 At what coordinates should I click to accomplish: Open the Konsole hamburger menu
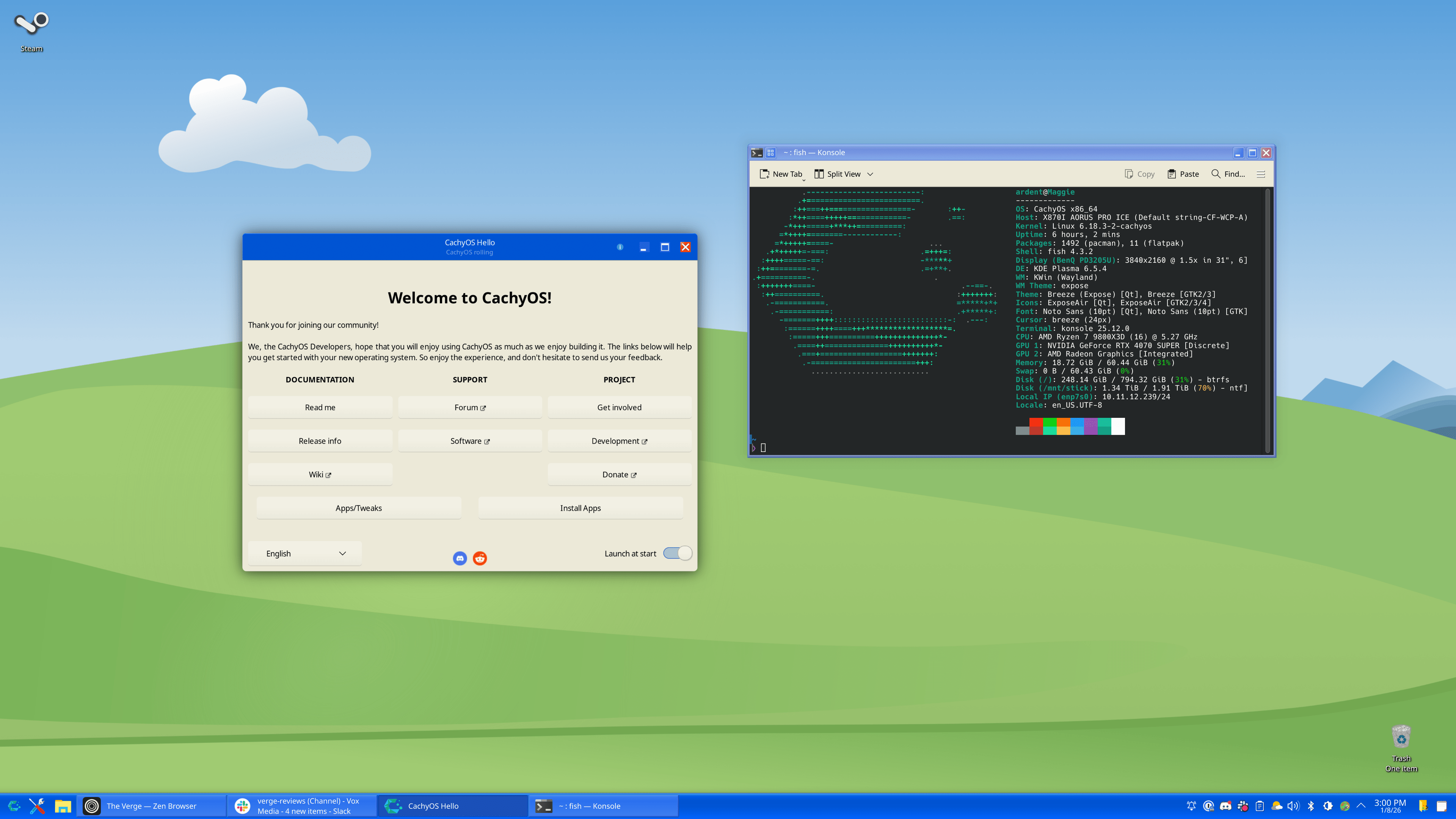point(1261,174)
